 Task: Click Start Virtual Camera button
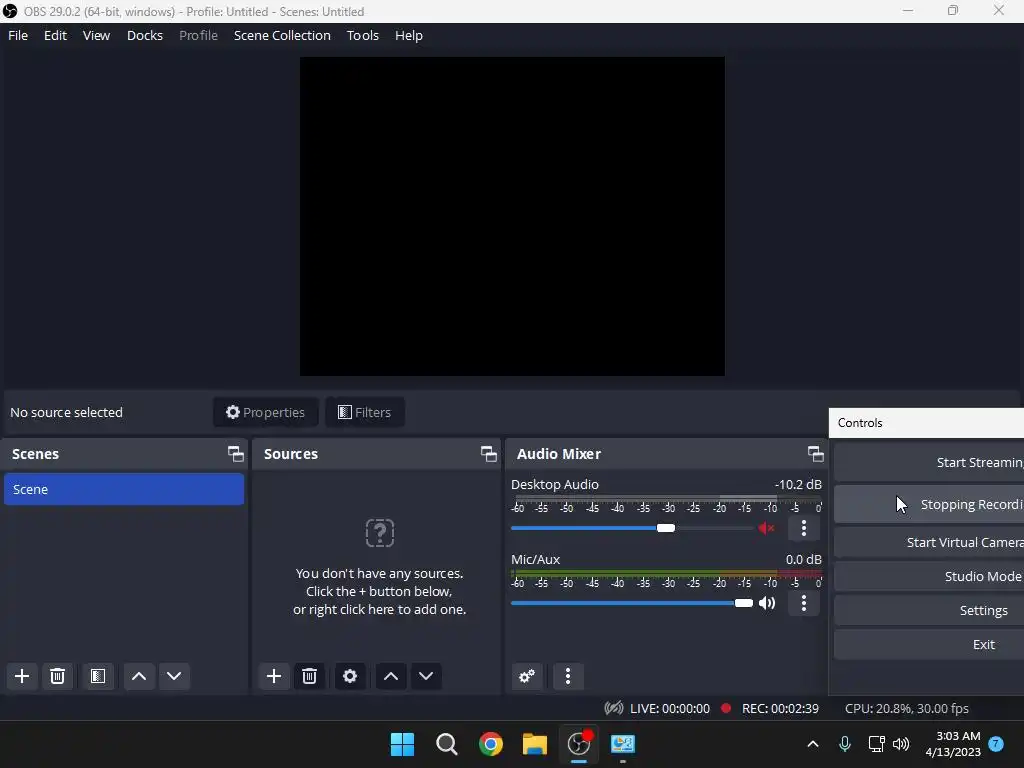[x=929, y=542]
